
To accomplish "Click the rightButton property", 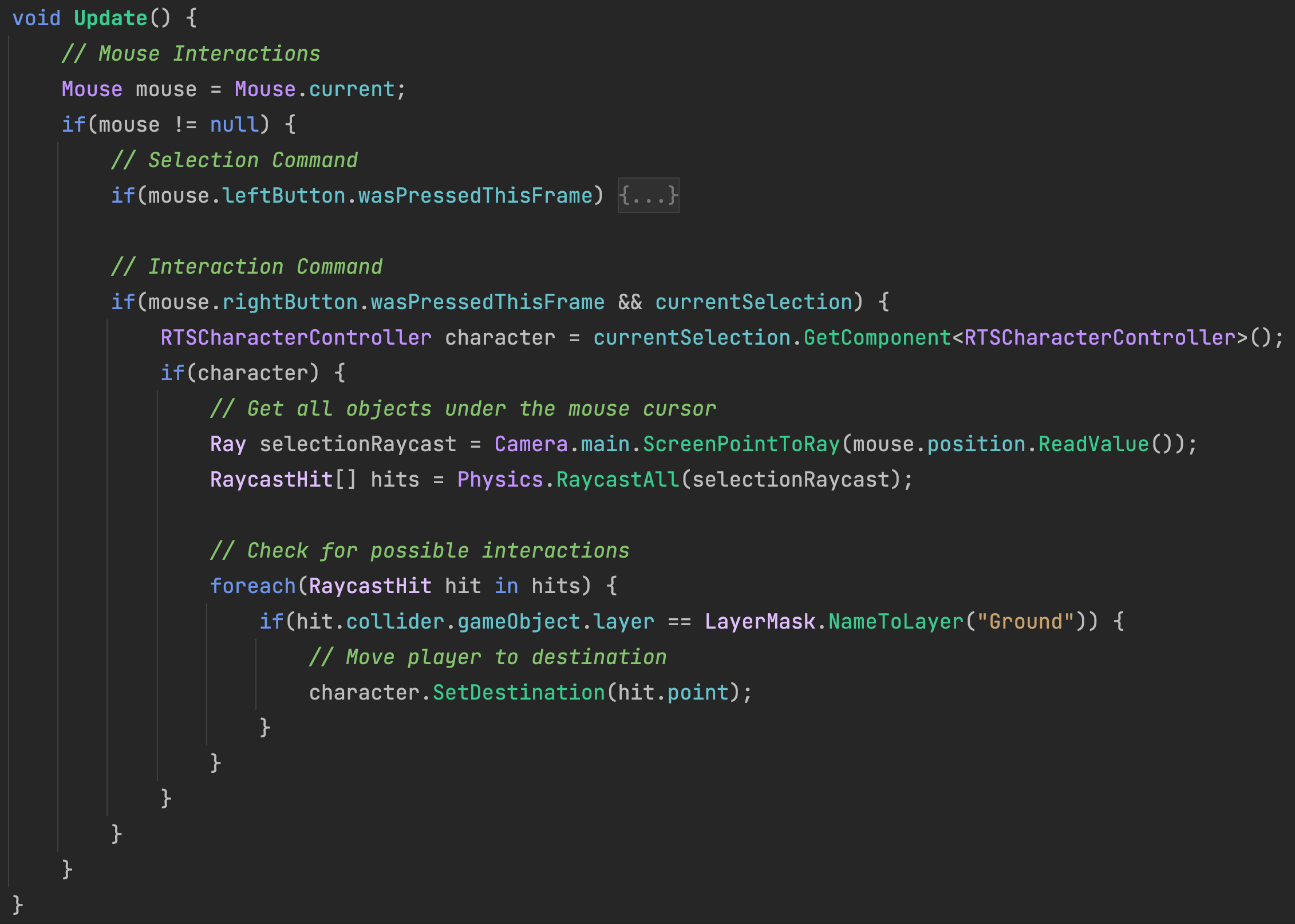I will 290,302.
